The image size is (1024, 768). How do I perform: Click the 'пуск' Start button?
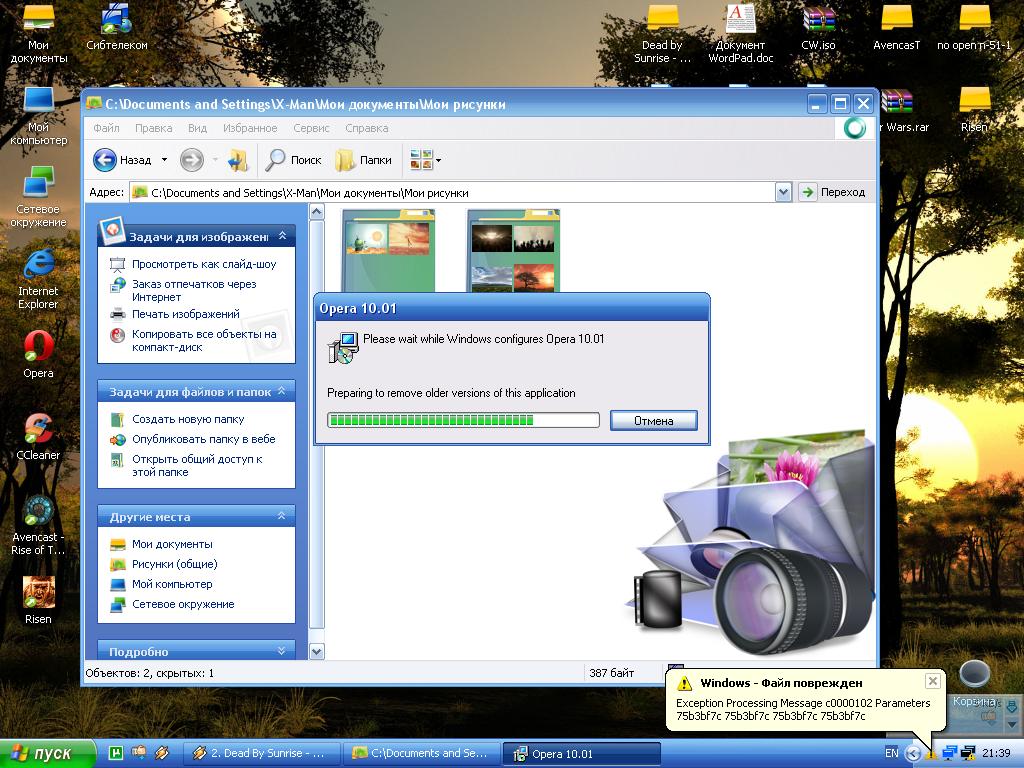pos(47,753)
